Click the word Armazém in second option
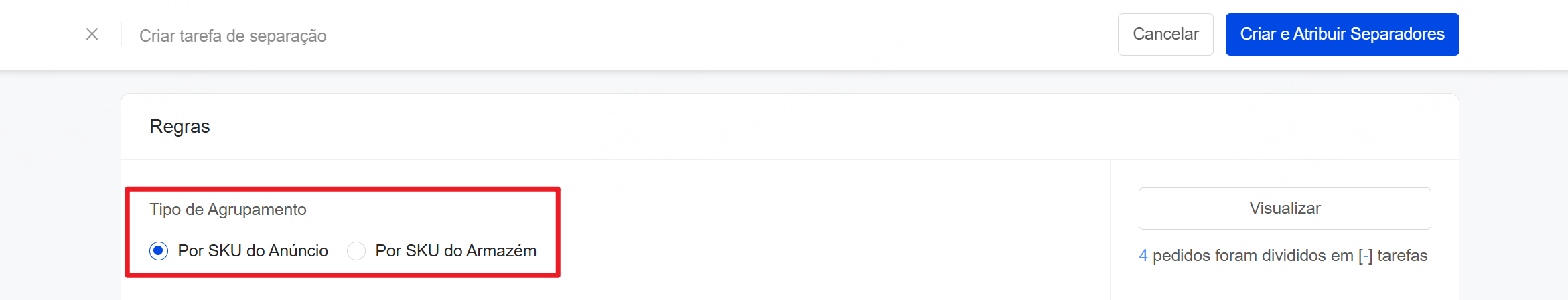 (501, 251)
